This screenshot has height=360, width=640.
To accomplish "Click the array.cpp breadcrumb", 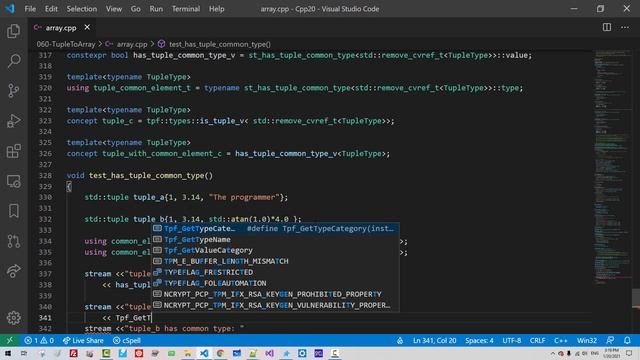I will 132,44.
